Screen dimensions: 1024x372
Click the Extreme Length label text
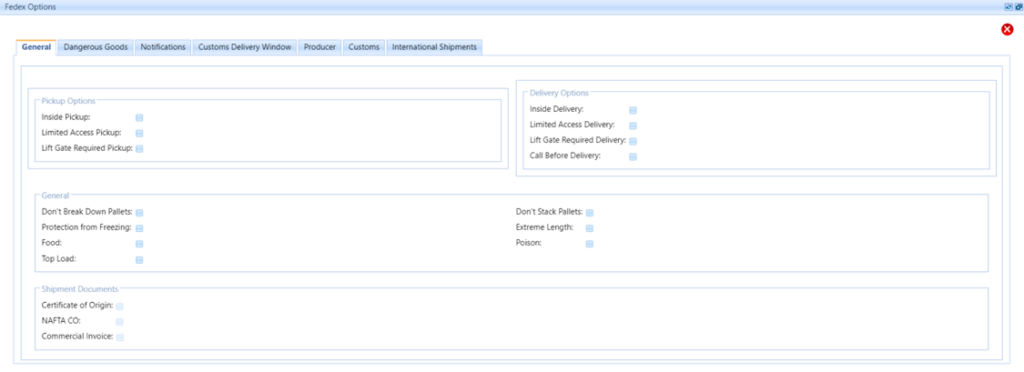click(545, 228)
